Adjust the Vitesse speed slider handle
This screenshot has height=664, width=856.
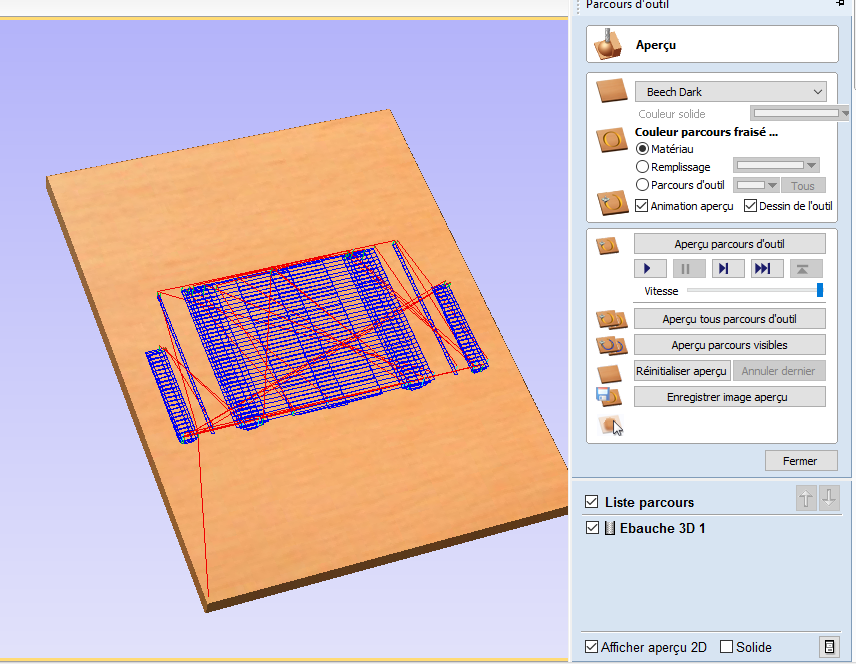819,290
